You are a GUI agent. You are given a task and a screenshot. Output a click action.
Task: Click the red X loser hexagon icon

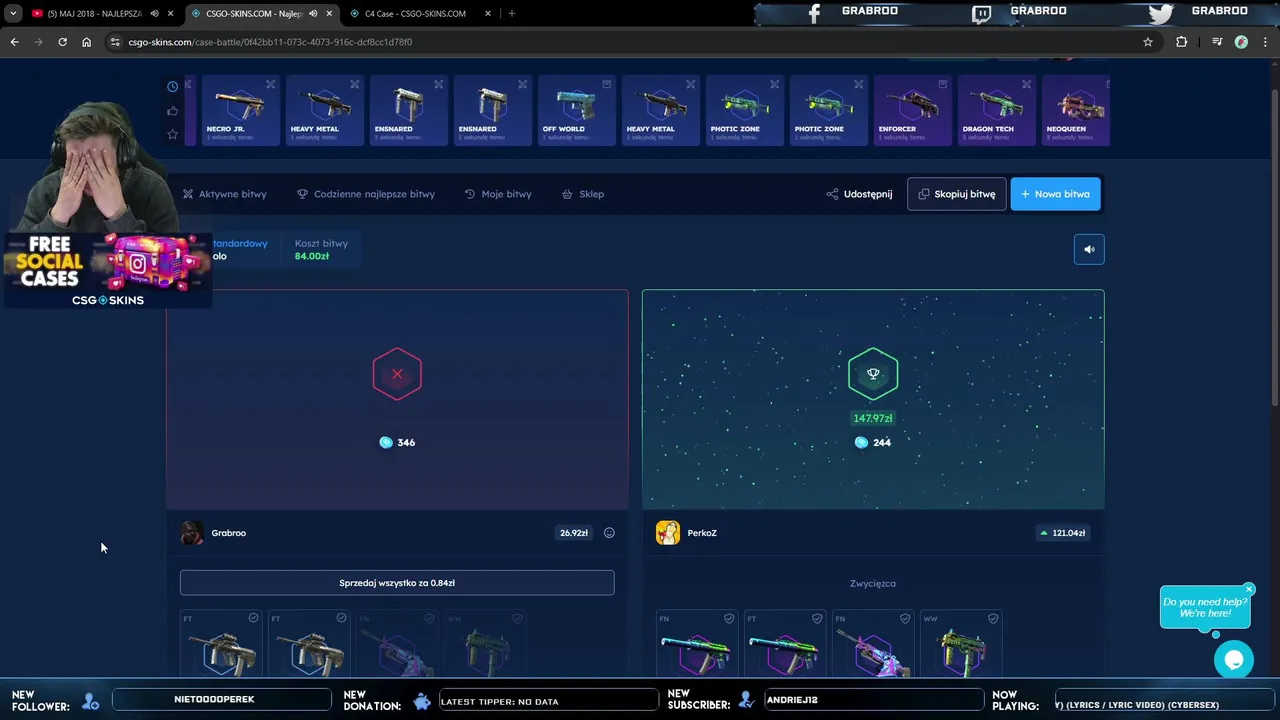pos(397,374)
